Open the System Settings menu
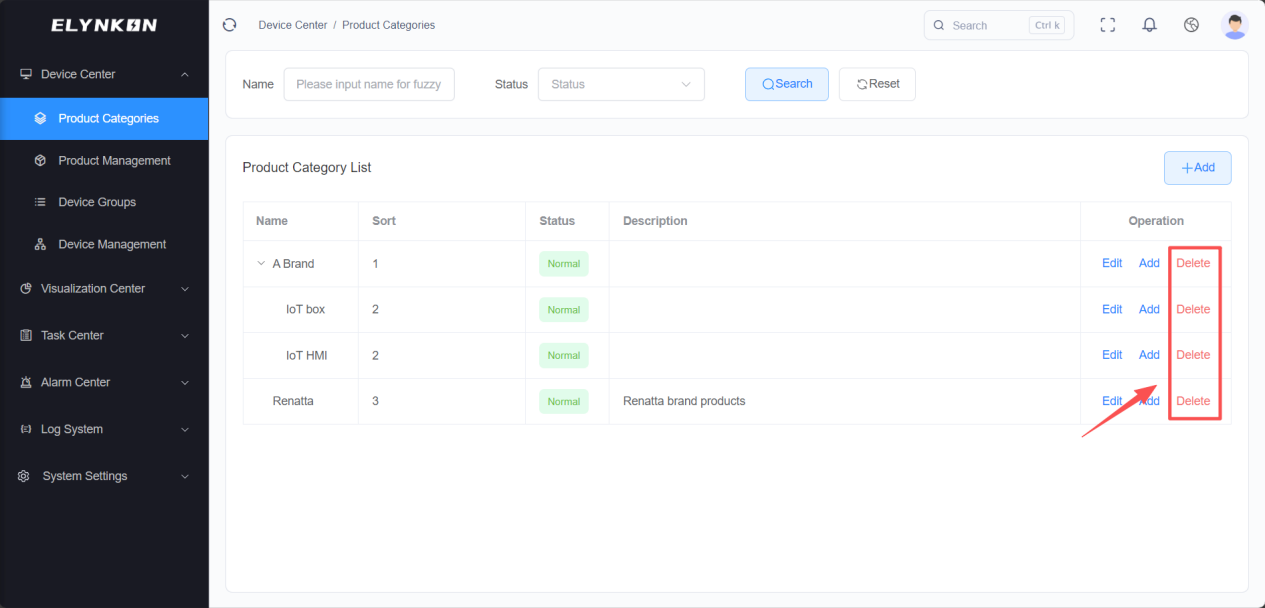This screenshot has height=608, width=1265. coord(104,476)
